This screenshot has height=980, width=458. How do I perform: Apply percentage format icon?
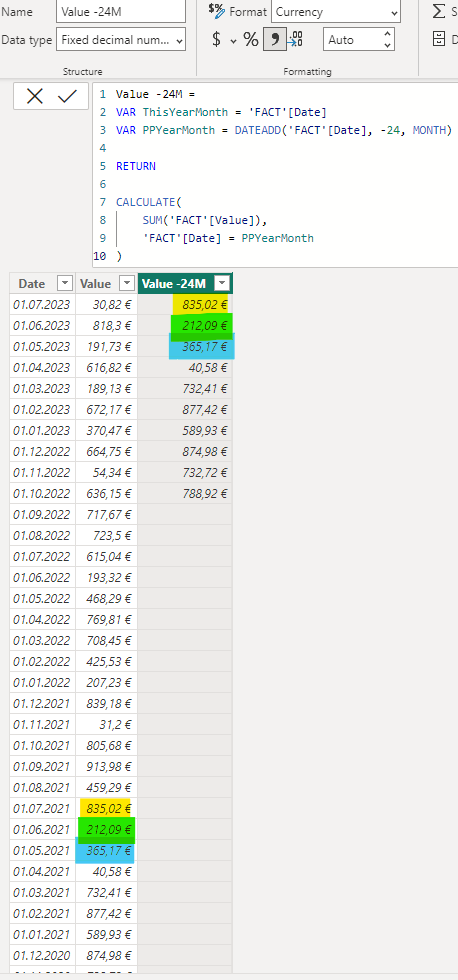point(251,40)
